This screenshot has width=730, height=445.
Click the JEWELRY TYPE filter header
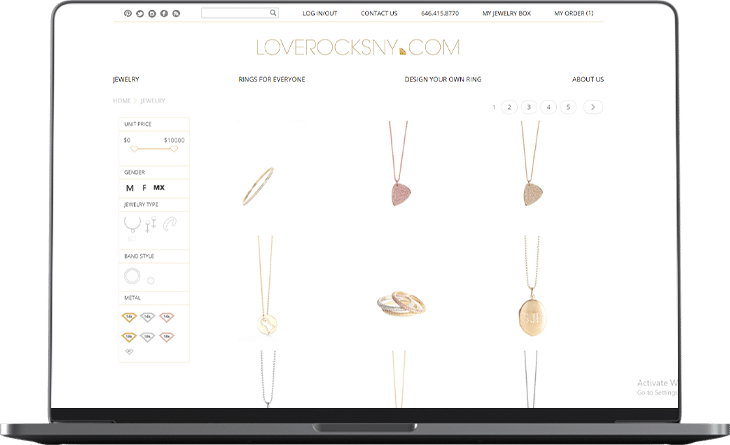tap(154, 205)
